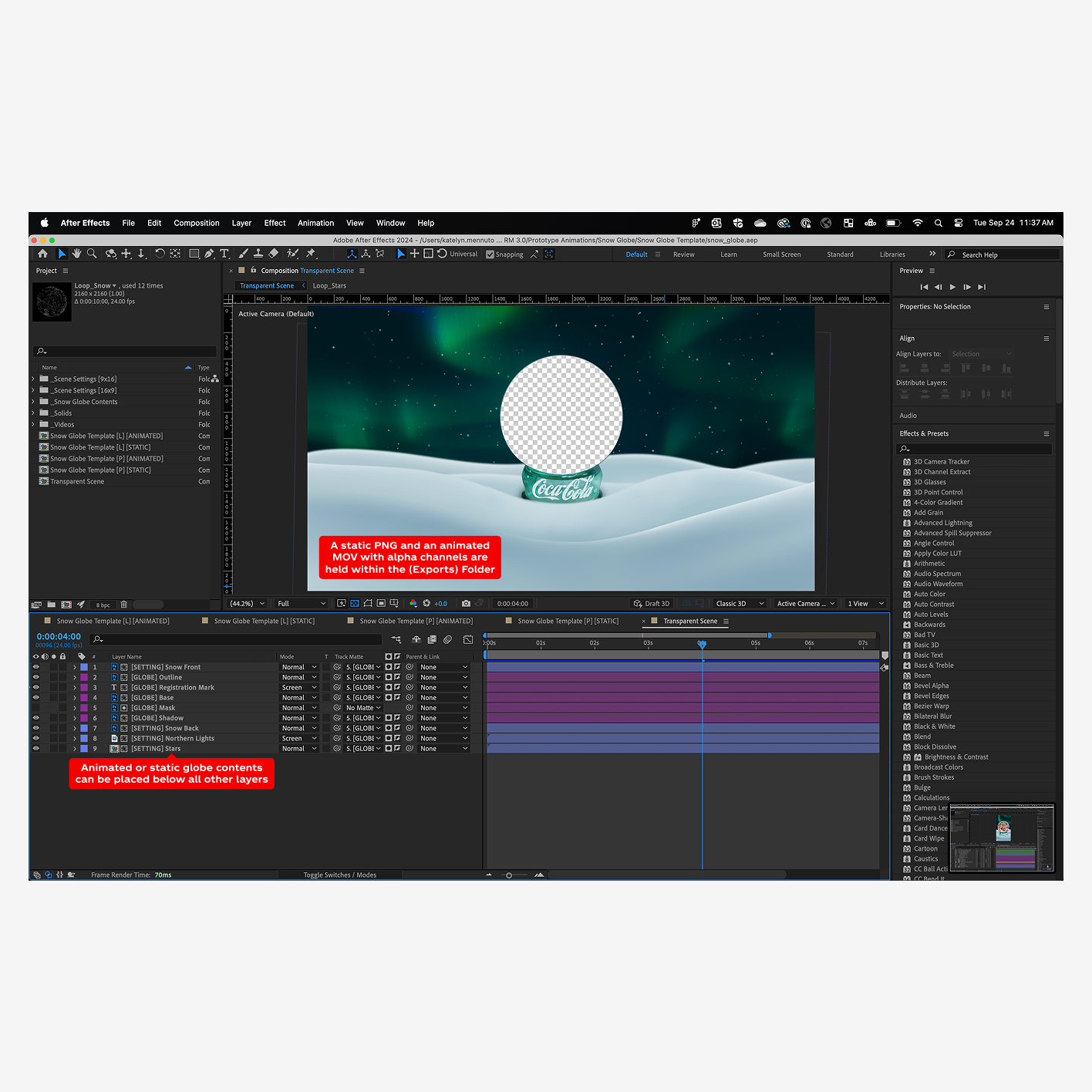Open the Active Camera view dropdown
Screen dimensions: 1092x1092
point(805,604)
